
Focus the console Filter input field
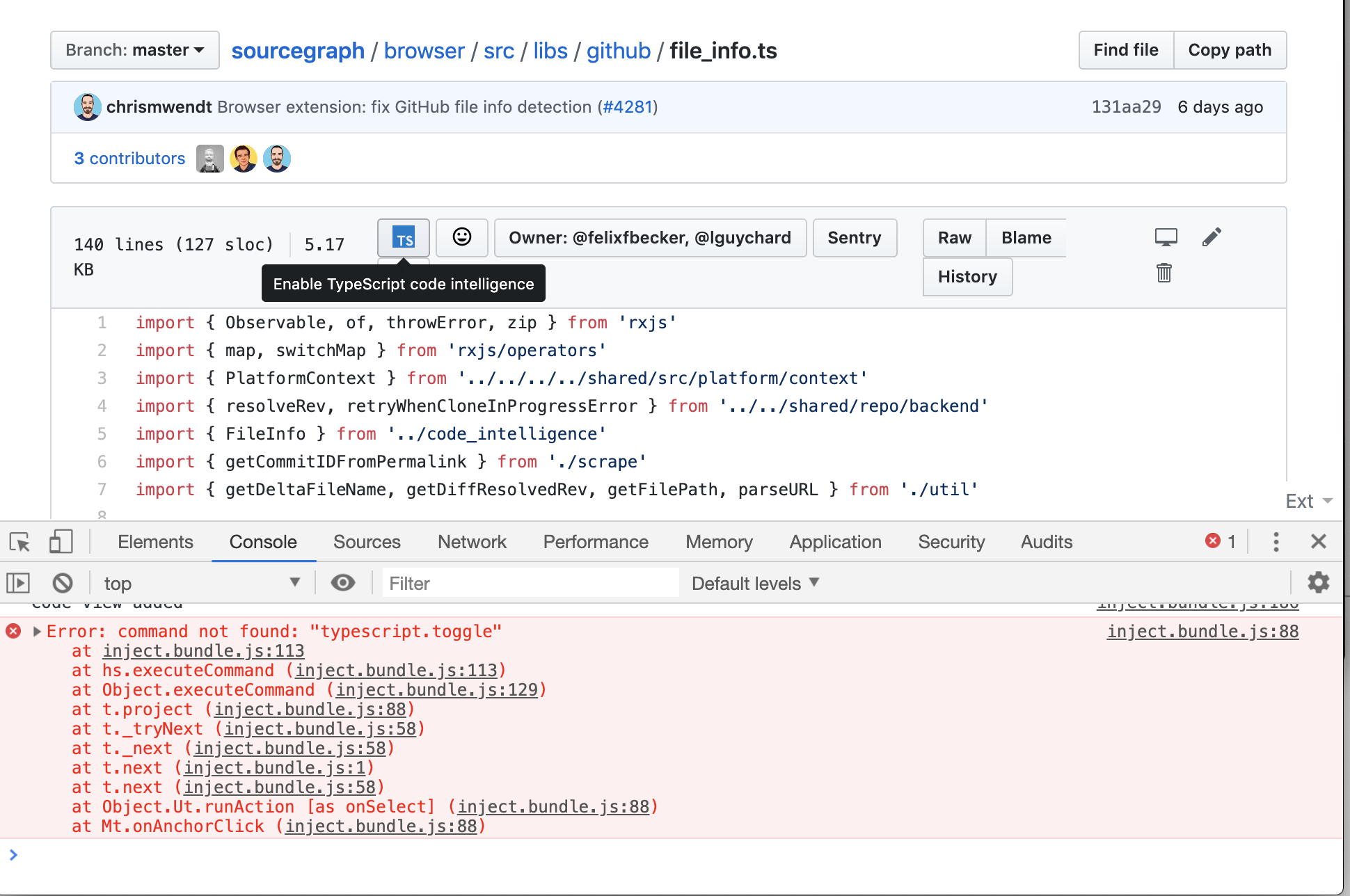[530, 583]
